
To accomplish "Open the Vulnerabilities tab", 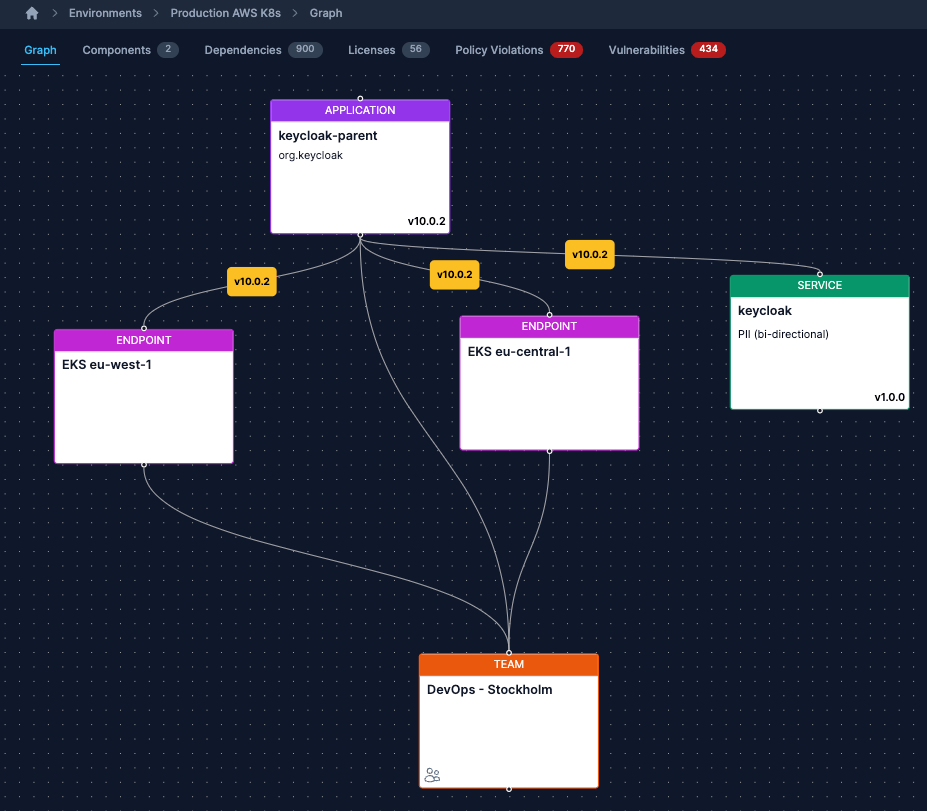I will click(x=667, y=50).
